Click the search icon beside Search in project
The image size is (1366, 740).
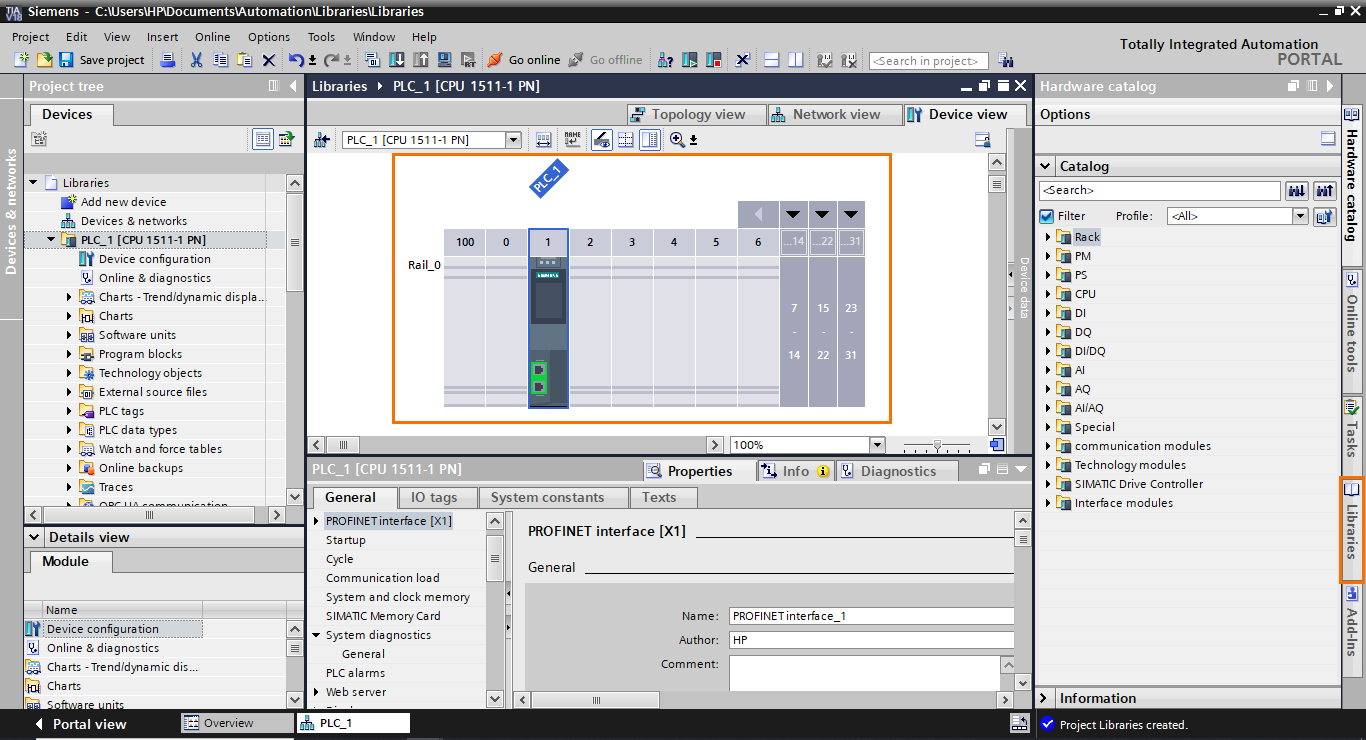click(x=1005, y=61)
